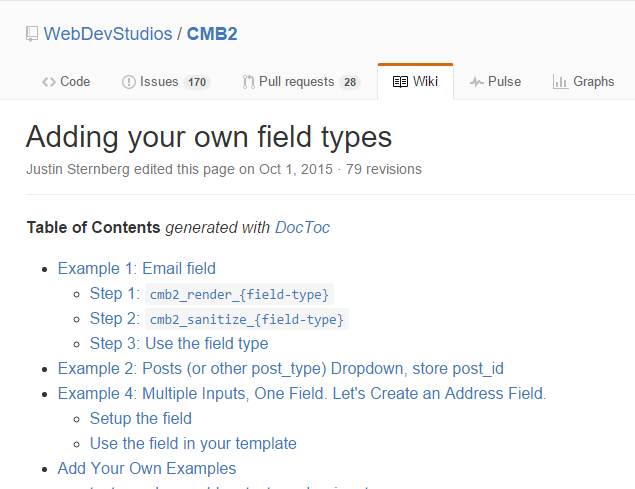Viewport: 635px width, 489px height.
Task: Open the Pull requests tab
Action: 301,82
